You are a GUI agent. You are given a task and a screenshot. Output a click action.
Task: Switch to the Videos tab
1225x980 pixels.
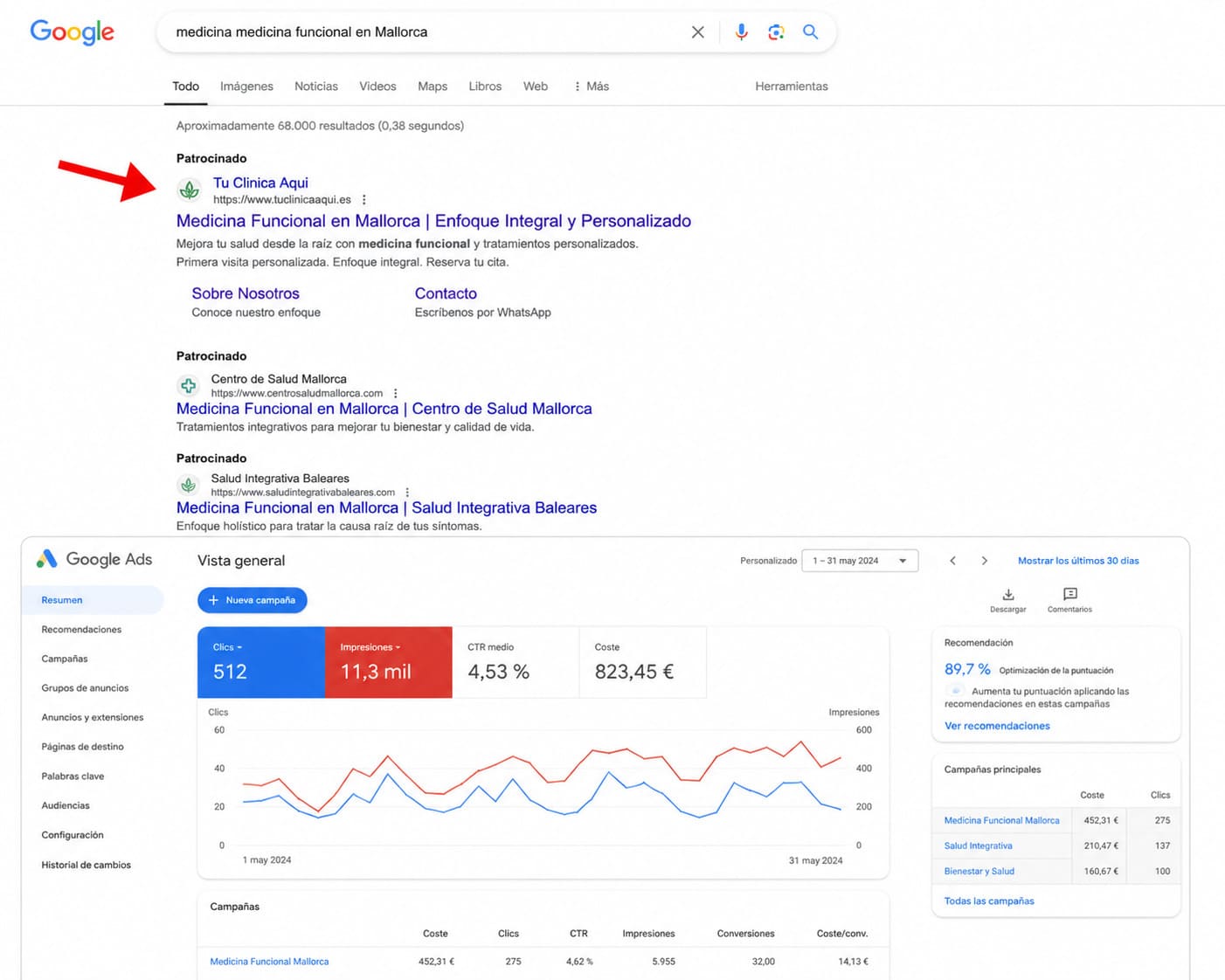(377, 86)
